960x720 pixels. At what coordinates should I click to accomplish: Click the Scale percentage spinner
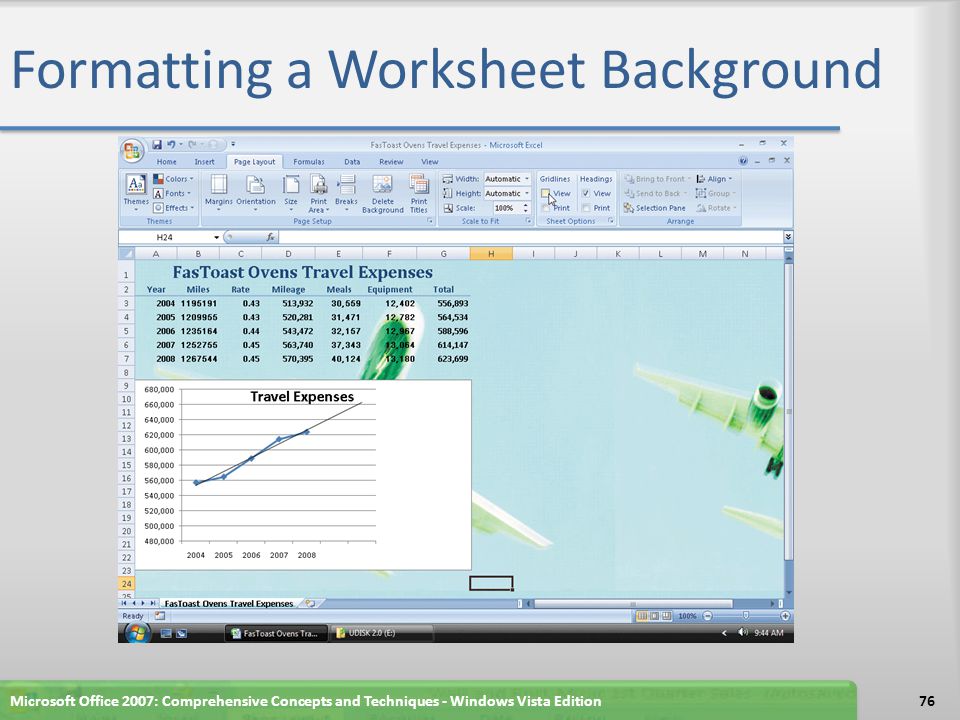[525, 208]
